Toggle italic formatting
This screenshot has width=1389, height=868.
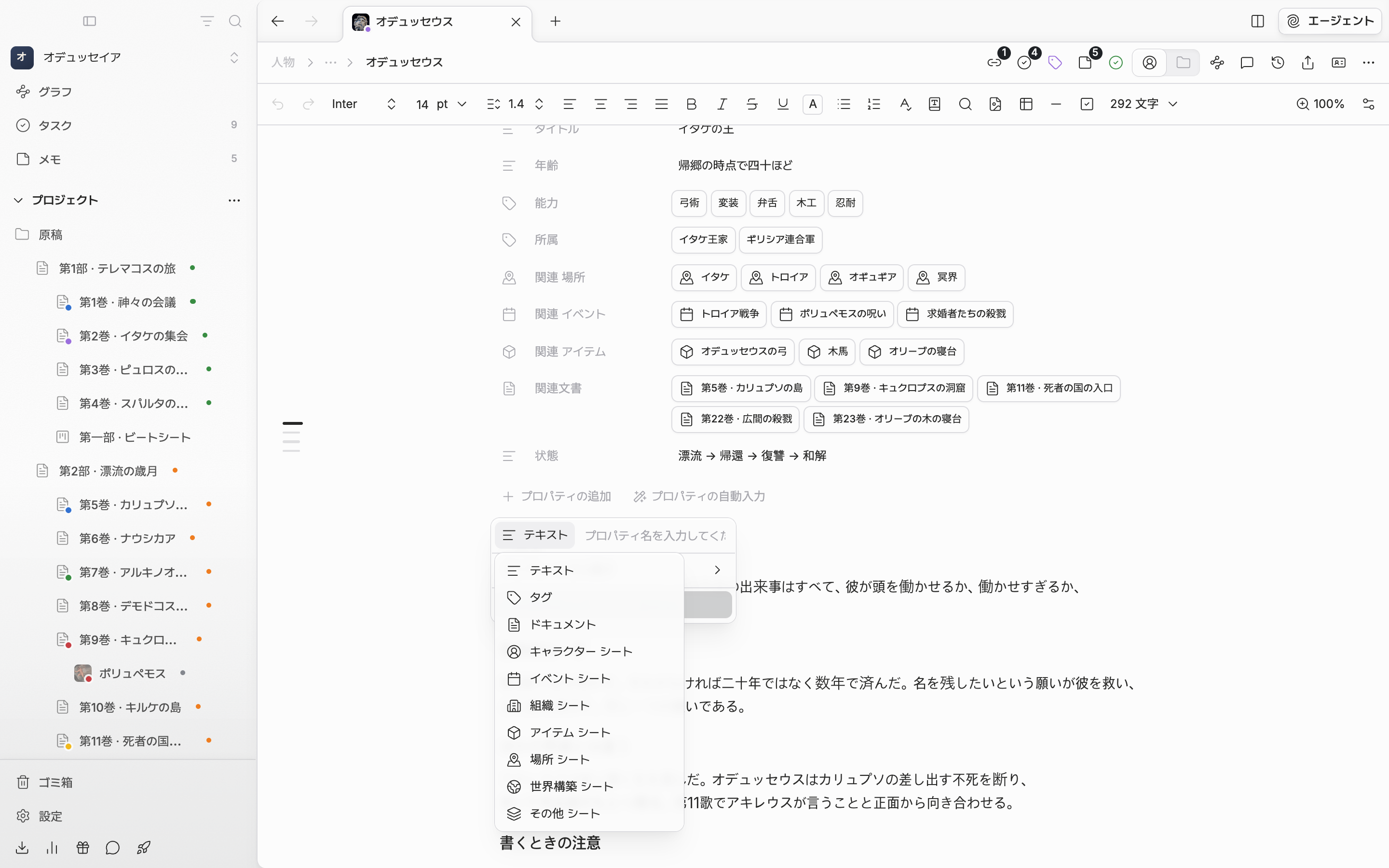(x=722, y=104)
